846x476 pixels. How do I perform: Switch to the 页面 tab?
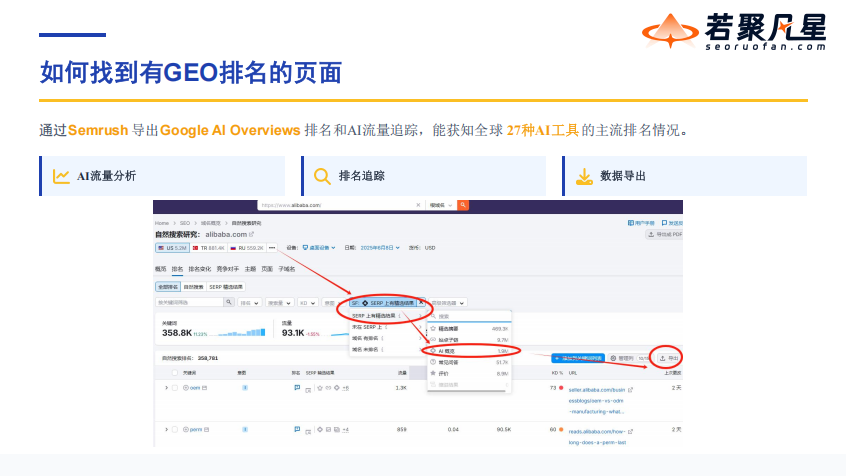point(267,269)
